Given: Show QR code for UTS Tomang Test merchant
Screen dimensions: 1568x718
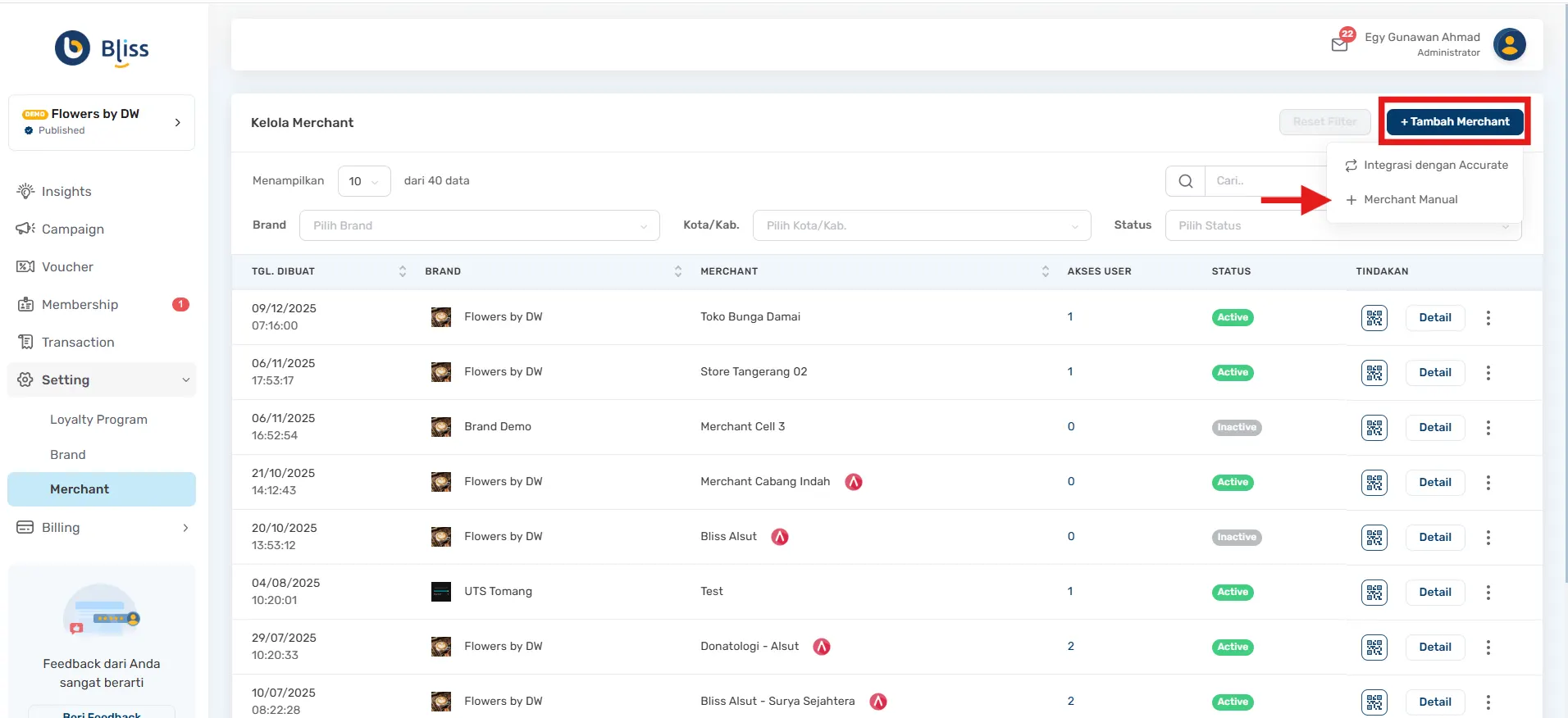Looking at the screenshot, I should point(1374,593).
